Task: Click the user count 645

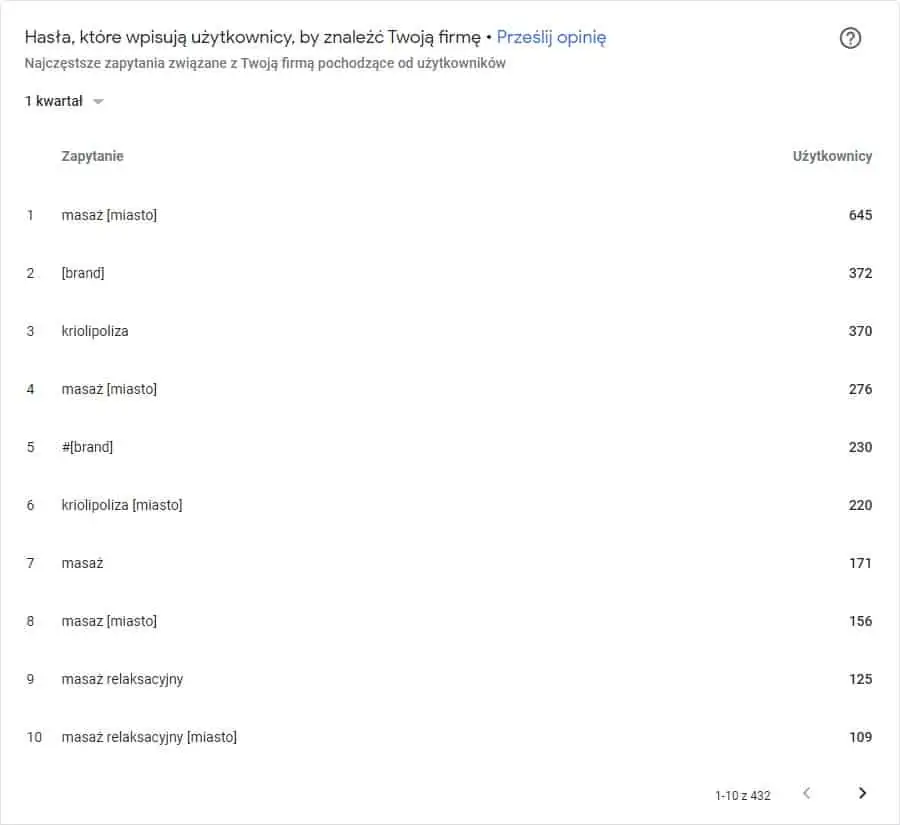Action: pos(860,215)
